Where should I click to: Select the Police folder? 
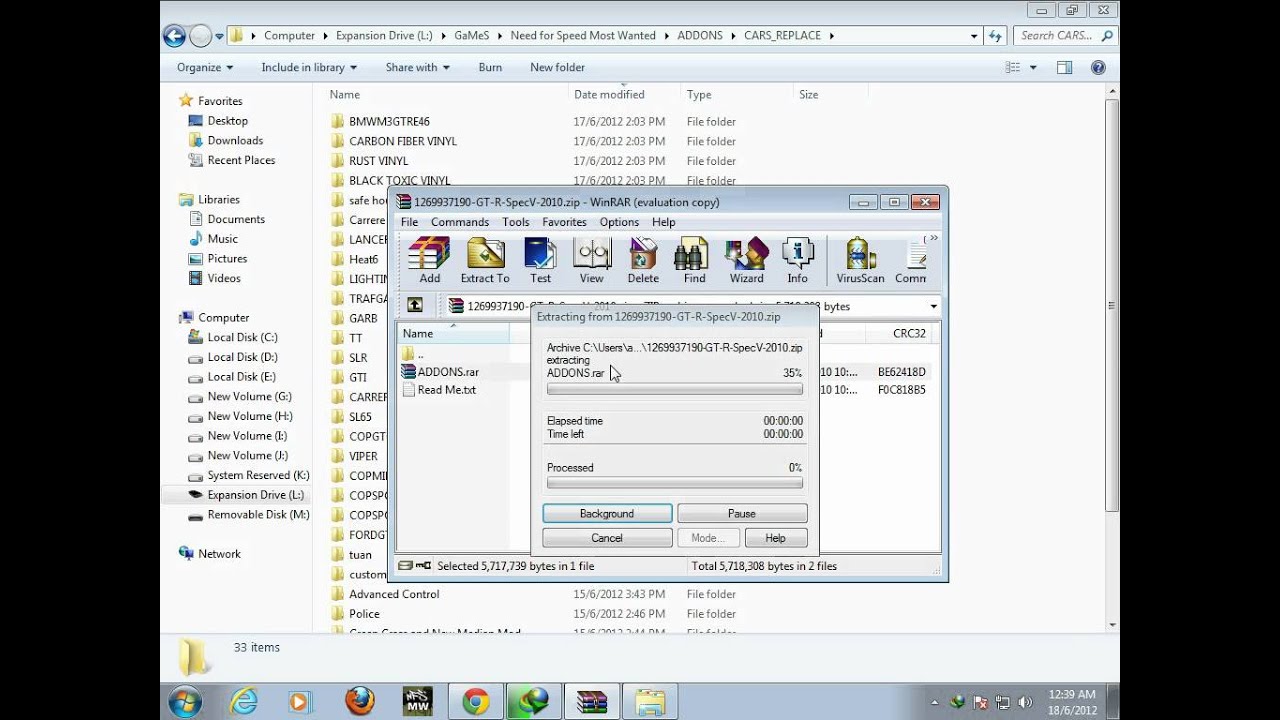click(x=364, y=614)
